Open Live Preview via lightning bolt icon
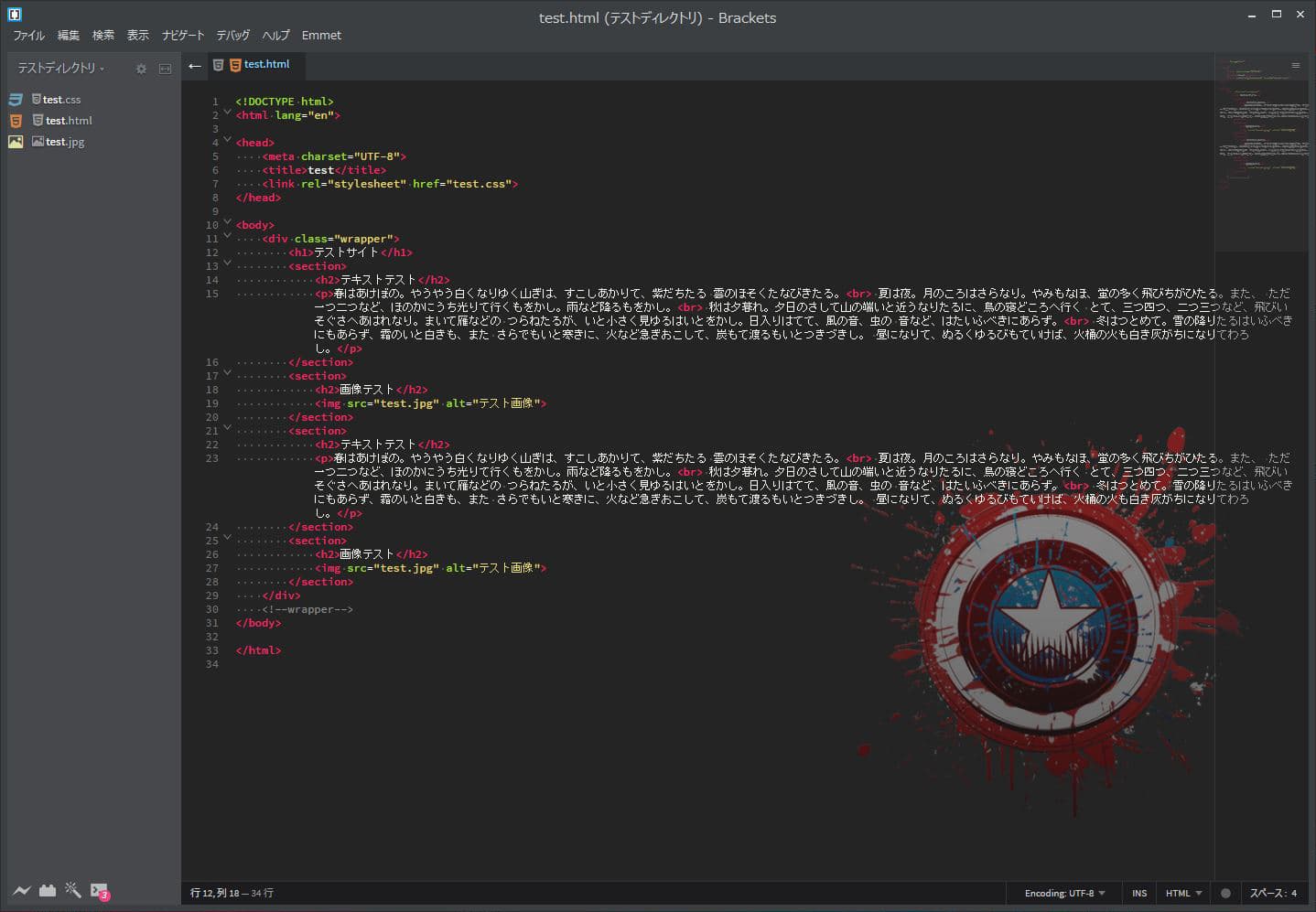This screenshot has width=1316, height=912. (x=22, y=890)
